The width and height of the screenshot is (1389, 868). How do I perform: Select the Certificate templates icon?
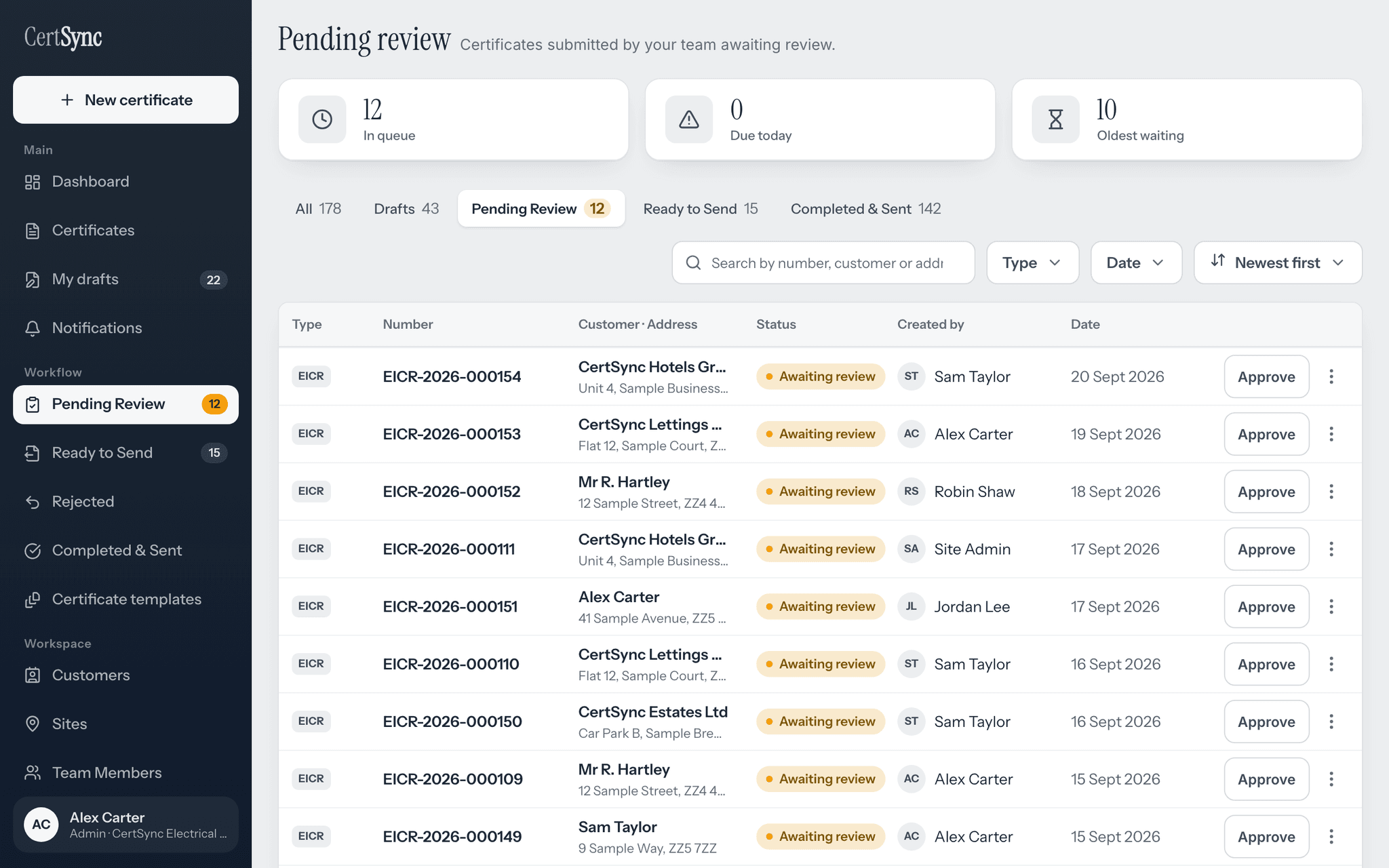click(x=33, y=599)
